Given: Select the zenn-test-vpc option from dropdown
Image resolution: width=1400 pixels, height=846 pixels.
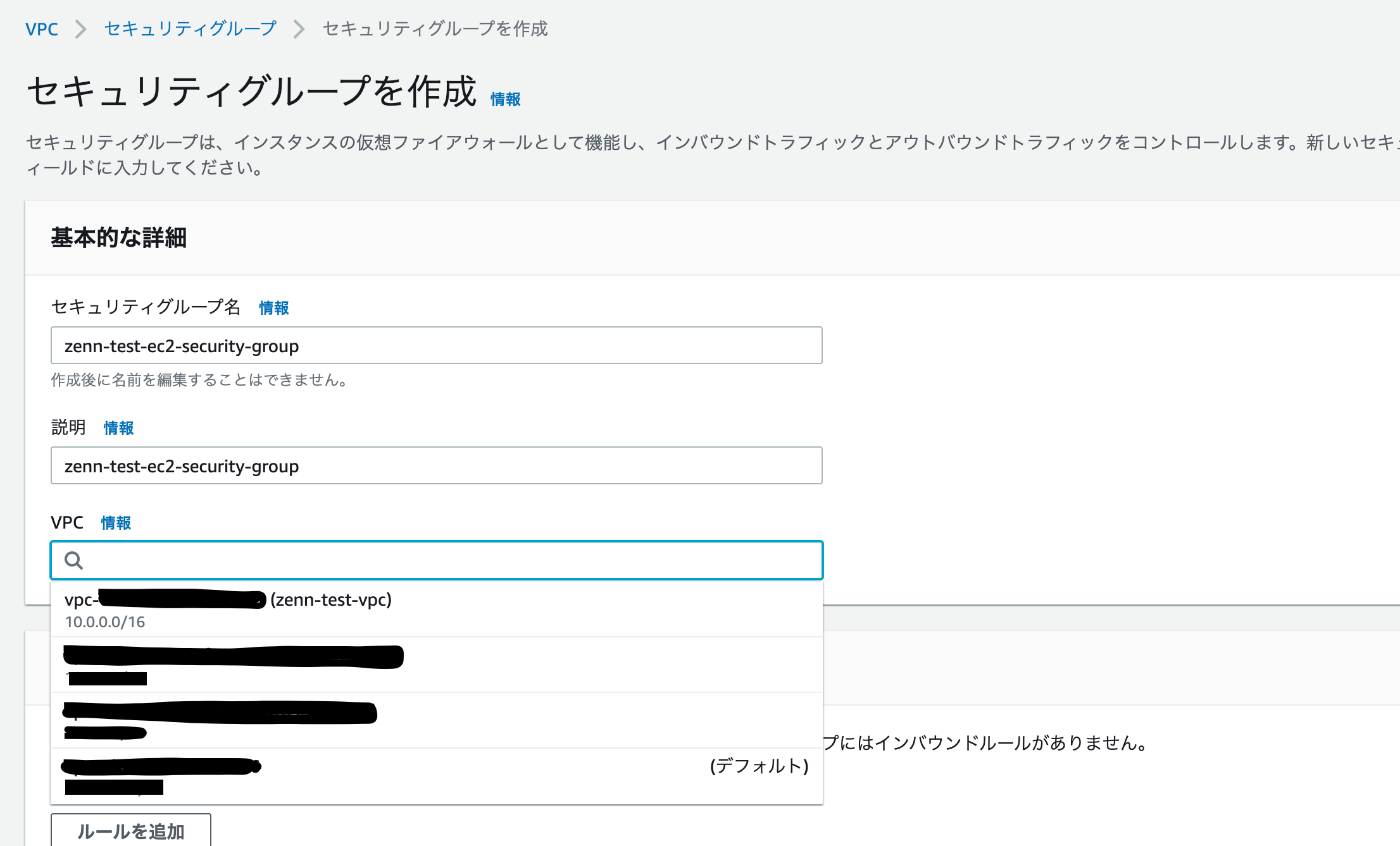Looking at the screenshot, I should [436, 609].
